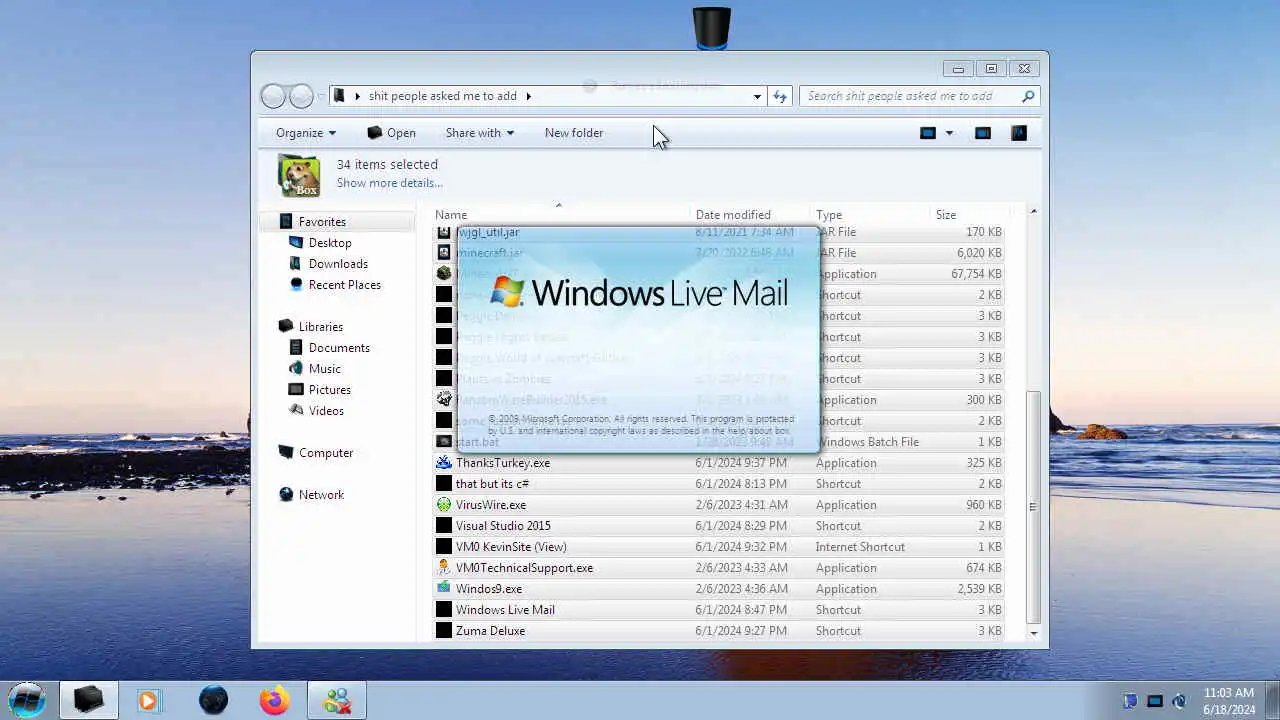Expand the arrow after the folder breadcrumb
Viewport: 1280px width, 720px height.
[528, 96]
